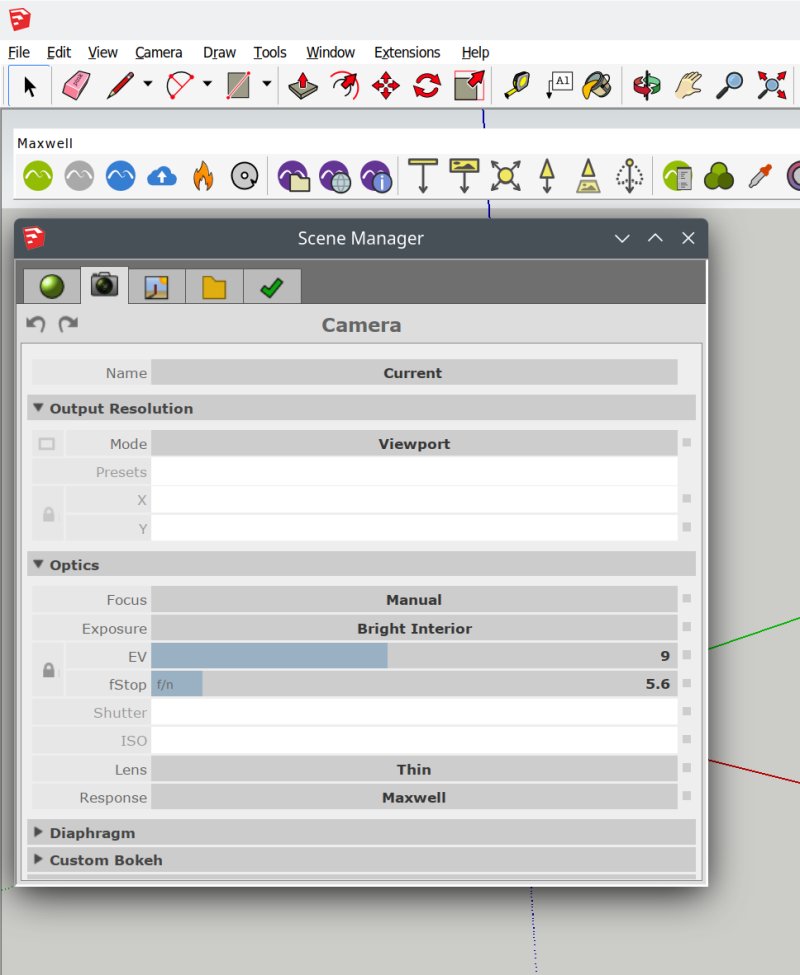Open Pencil tool dropdown arrow
Image resolution: width=800 pixels, height=975 pixels.
click(148, 83)
